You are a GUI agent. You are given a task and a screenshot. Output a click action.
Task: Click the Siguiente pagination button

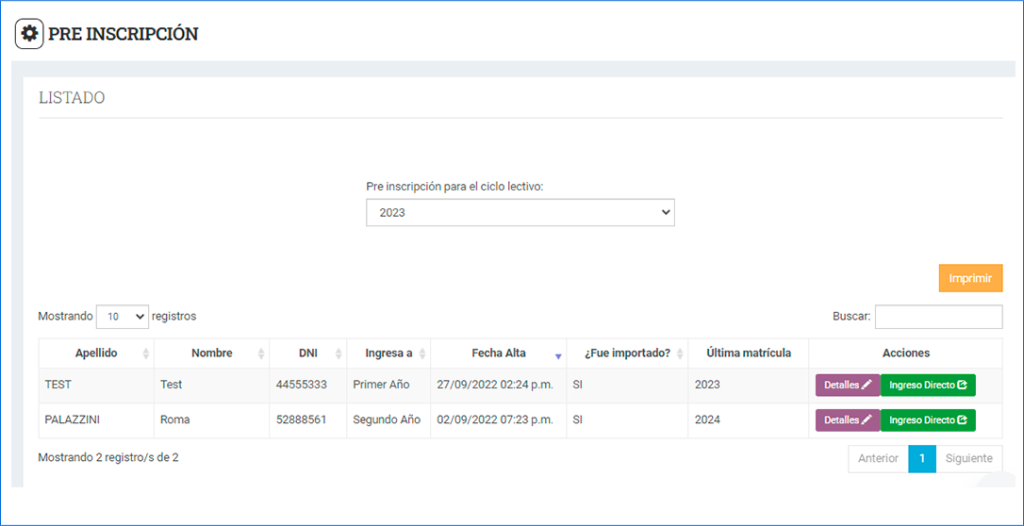(x=969, y=458)
